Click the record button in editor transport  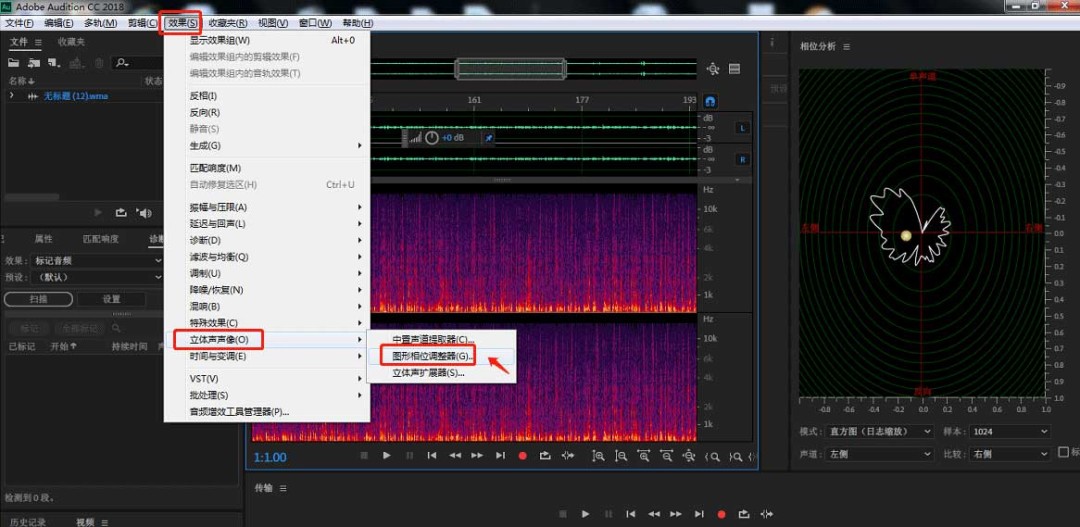click(x=522, y=456)
